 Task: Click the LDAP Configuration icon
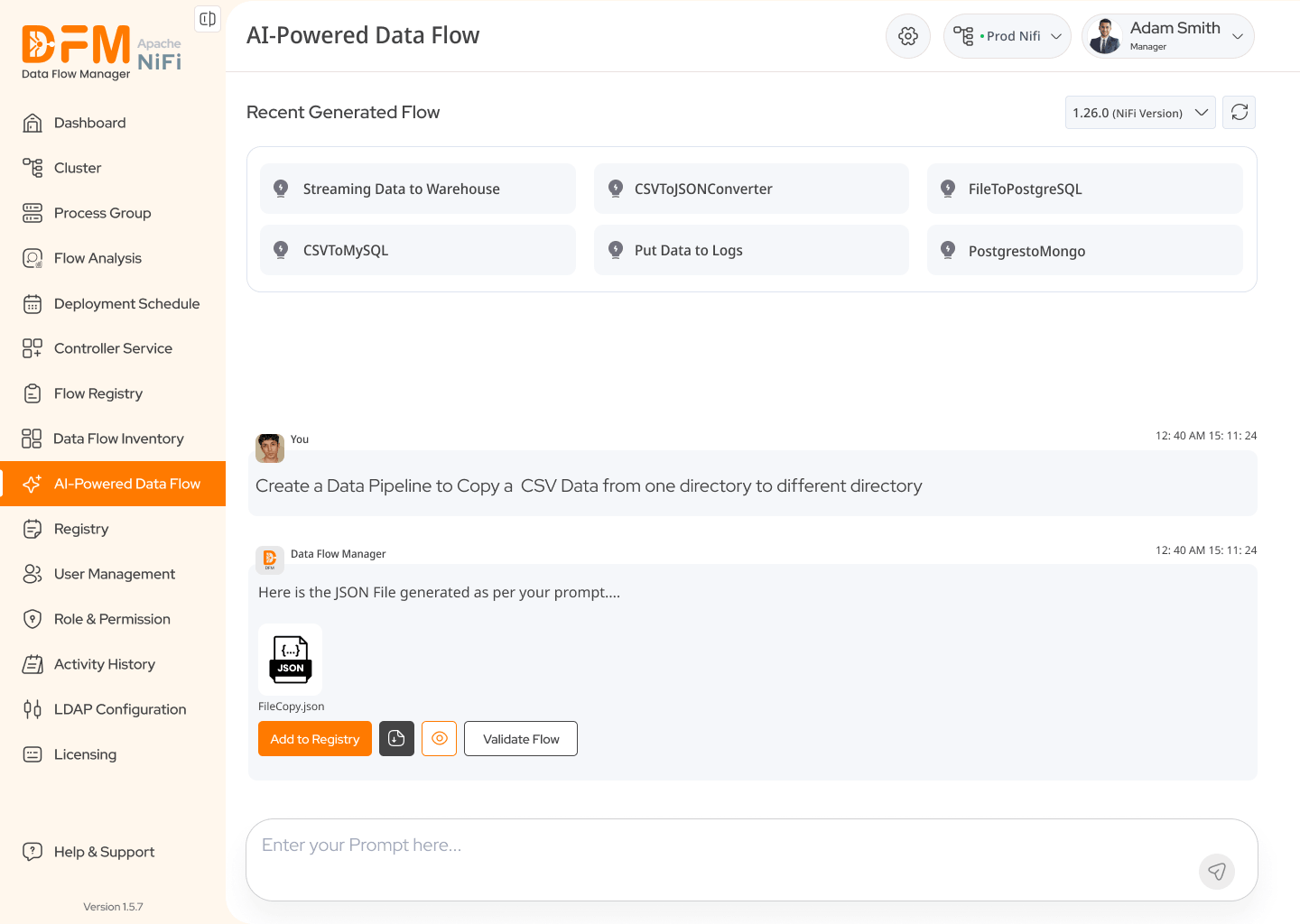tap(32, 709)
